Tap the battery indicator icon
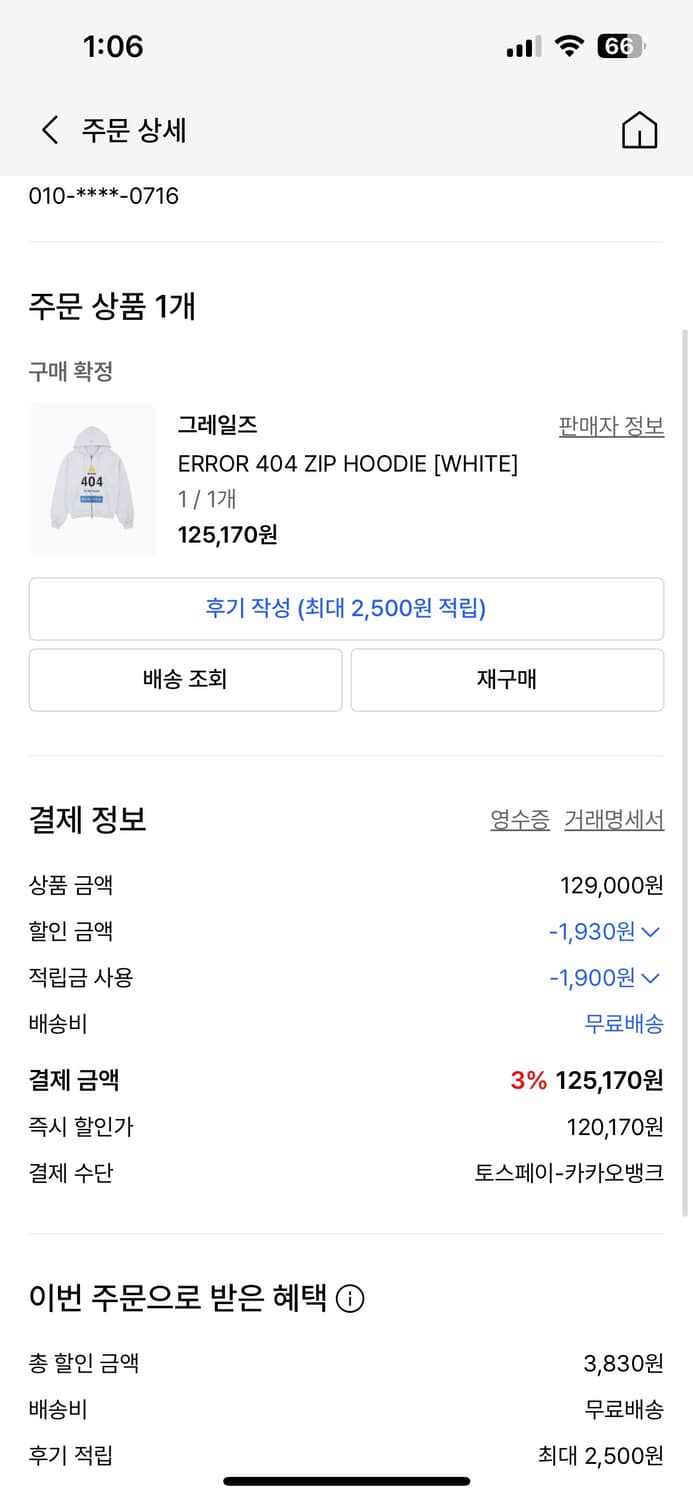 click(620, 46)
